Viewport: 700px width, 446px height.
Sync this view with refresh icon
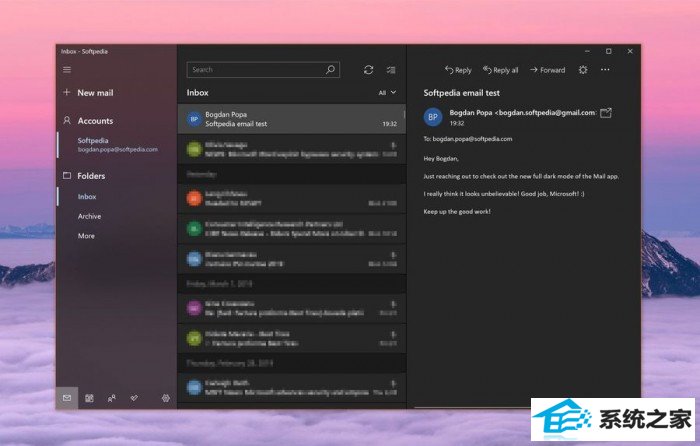tap(368, 70)
